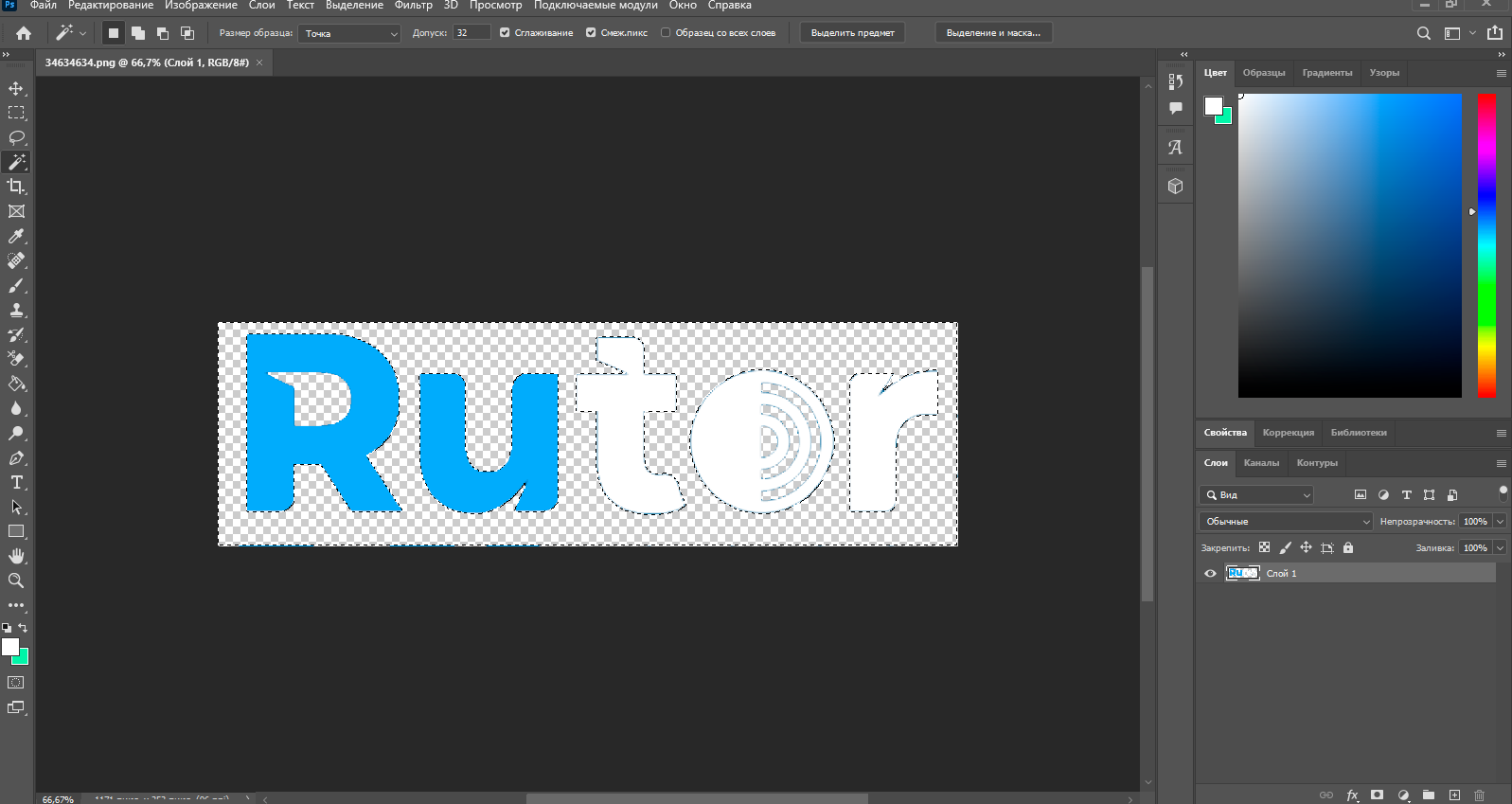The image size is (1512, 804).
Task: Click the vertical hue spectrum slider
Action: coord(1486,244)
